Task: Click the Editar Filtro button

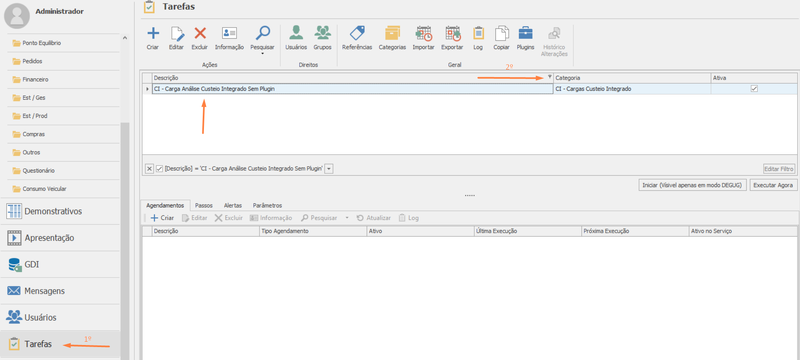Action: (779, 168)
